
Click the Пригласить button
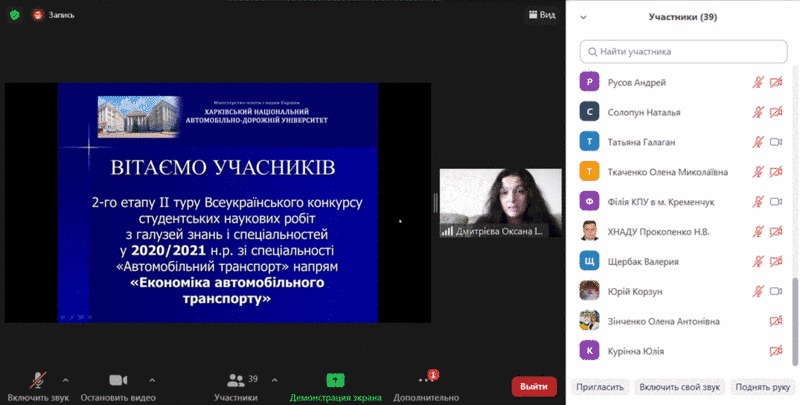[600, 386]
